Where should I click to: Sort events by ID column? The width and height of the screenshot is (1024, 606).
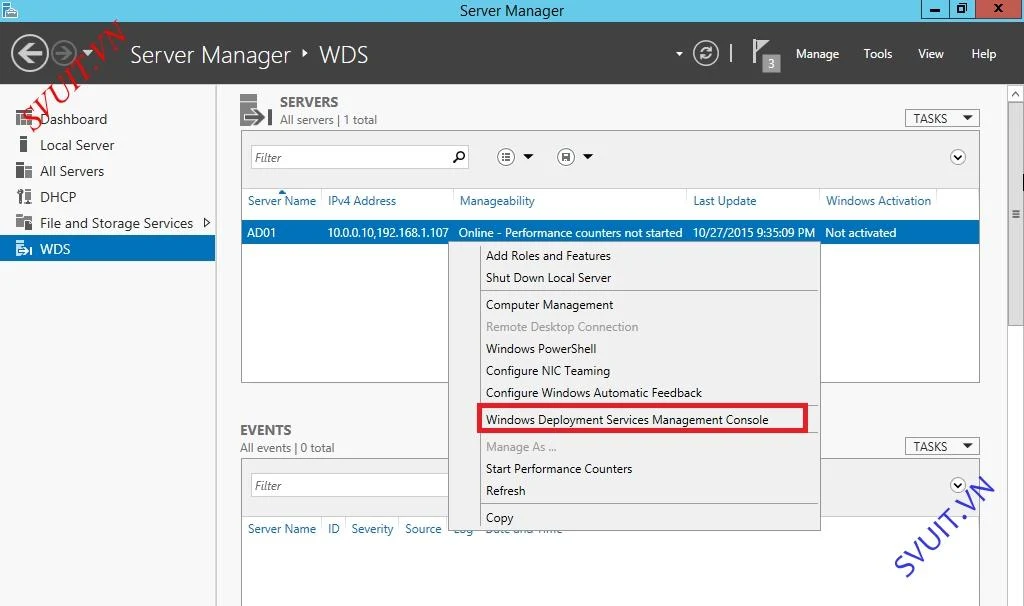(333, 528)
